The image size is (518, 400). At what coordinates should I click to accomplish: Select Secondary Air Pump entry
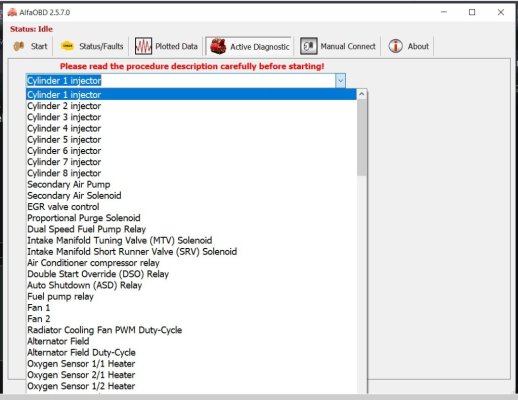tap(191, 184)
